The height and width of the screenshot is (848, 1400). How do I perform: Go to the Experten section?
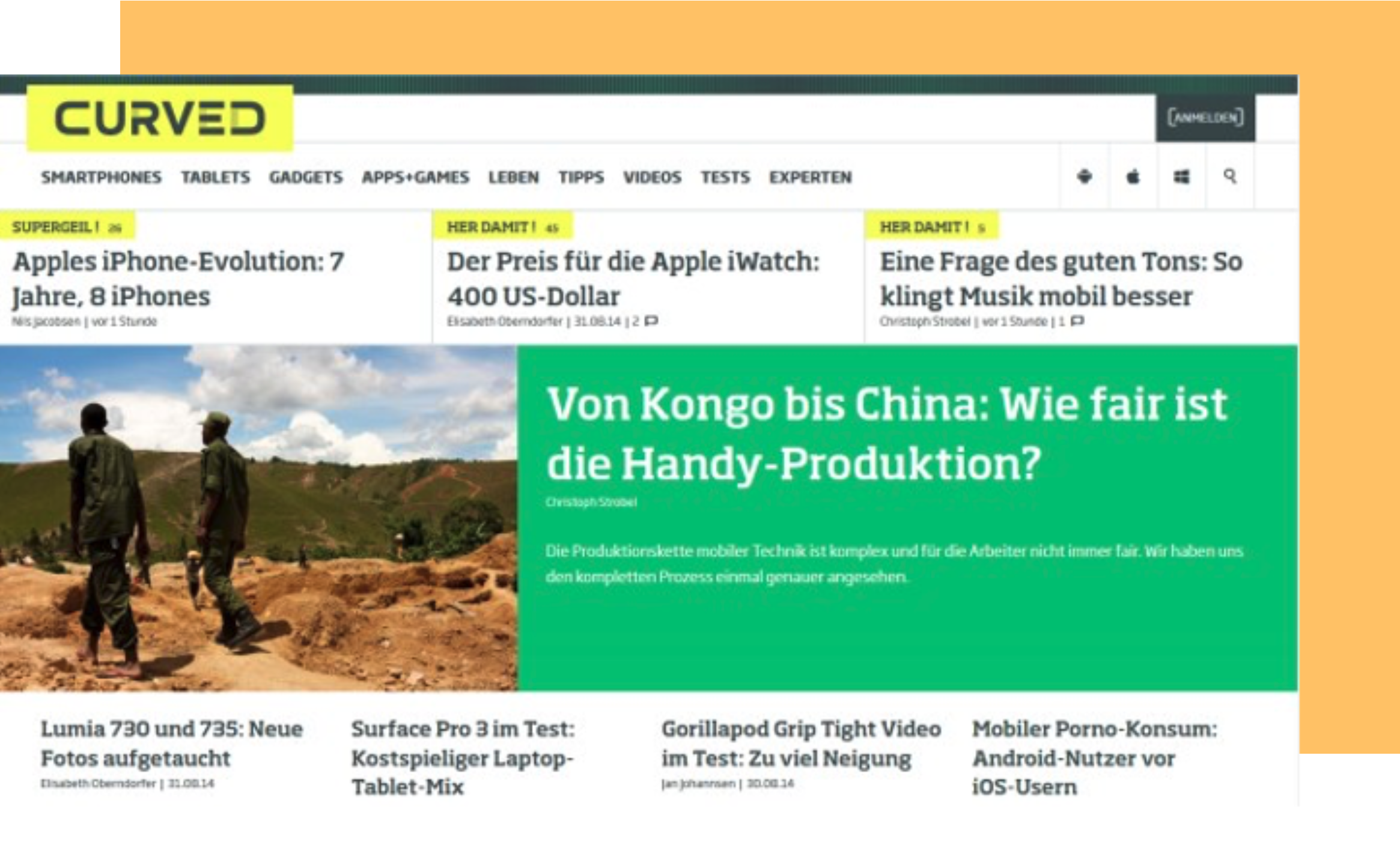pos(810,177)
